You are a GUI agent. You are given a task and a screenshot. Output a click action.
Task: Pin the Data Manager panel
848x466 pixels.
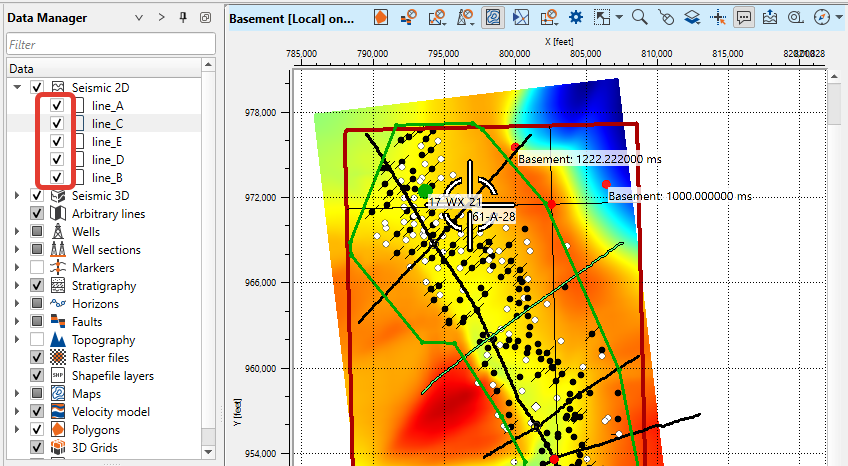[x=183, y=18]
